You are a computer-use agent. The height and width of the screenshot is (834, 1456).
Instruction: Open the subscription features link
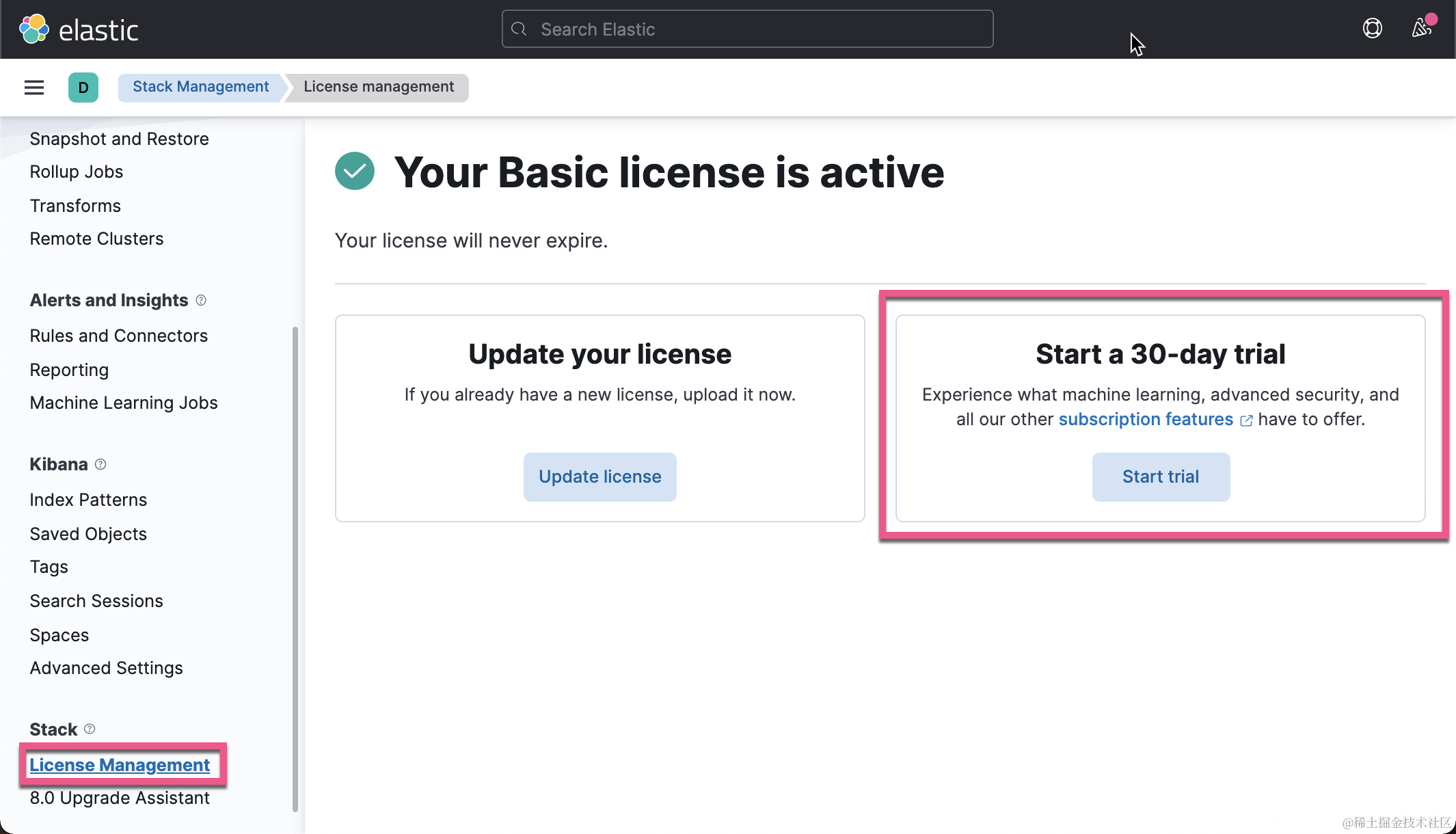[x=1146, y=419]
